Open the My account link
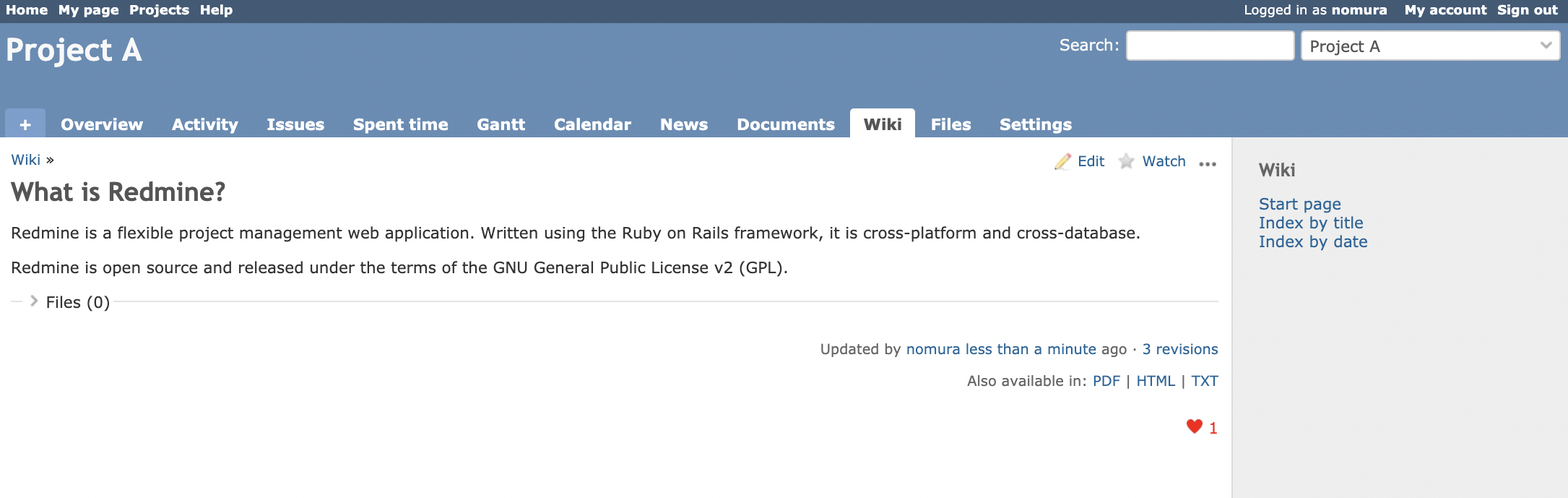 click(1445, 10)
